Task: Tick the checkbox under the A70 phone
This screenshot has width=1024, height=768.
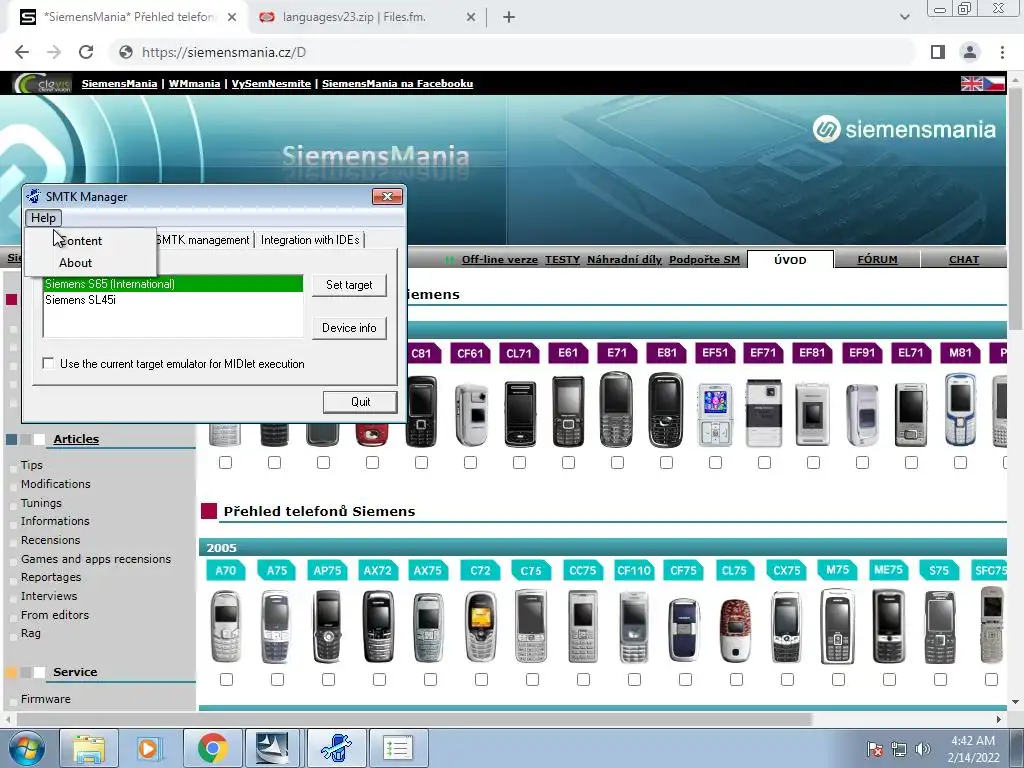Action: (227, 680)
